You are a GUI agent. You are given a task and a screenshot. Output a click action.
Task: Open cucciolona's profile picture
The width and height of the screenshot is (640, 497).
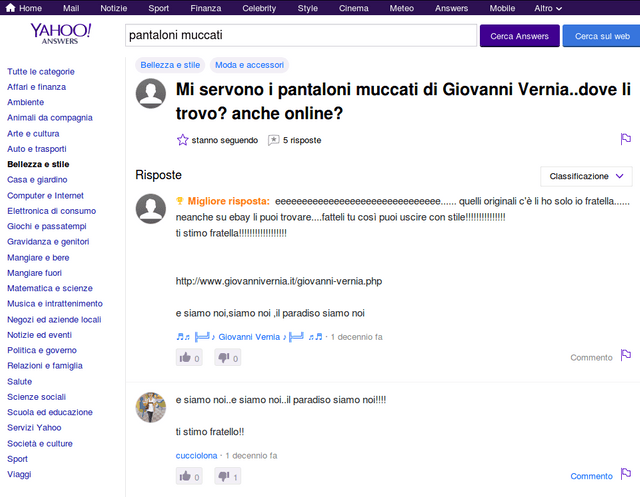[x=151, y=407]
